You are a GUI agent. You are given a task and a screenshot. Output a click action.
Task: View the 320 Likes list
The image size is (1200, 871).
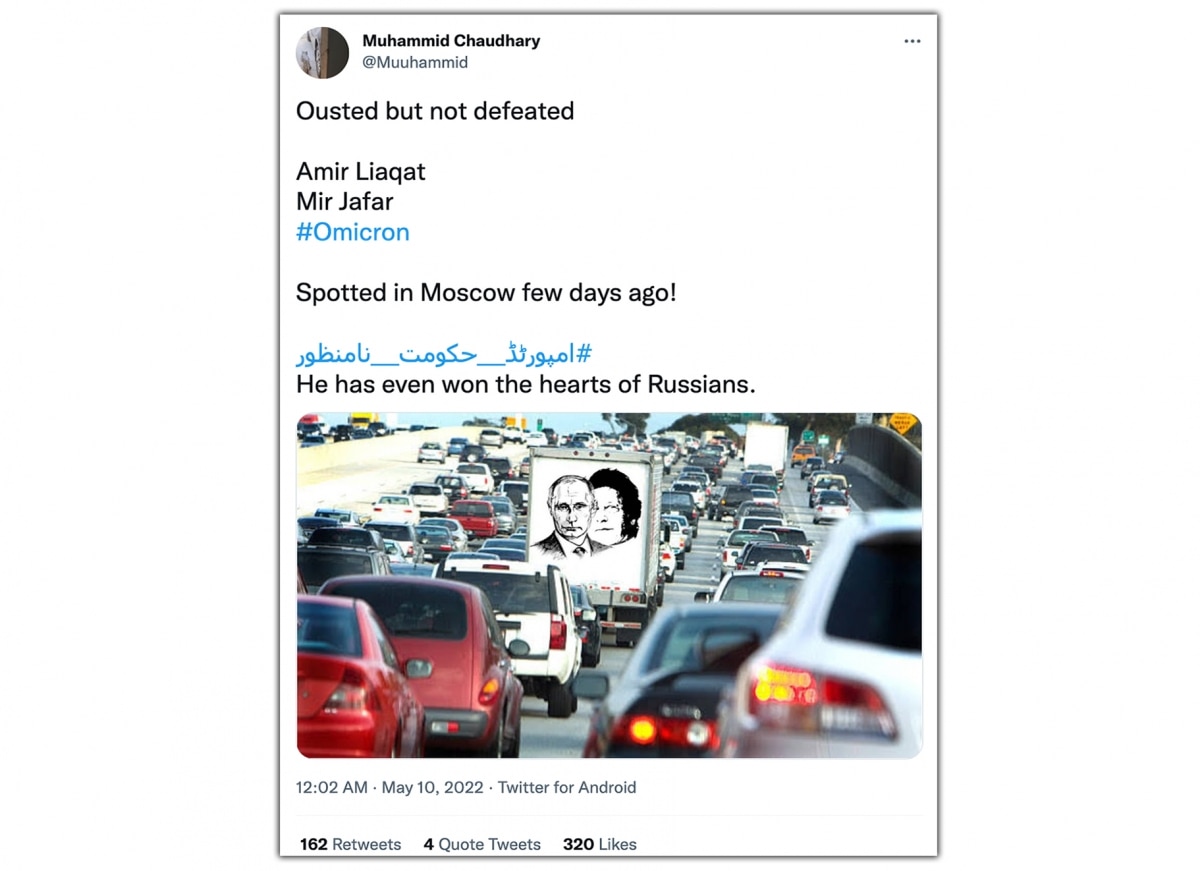pyautogui.click(x=600, y=844)
